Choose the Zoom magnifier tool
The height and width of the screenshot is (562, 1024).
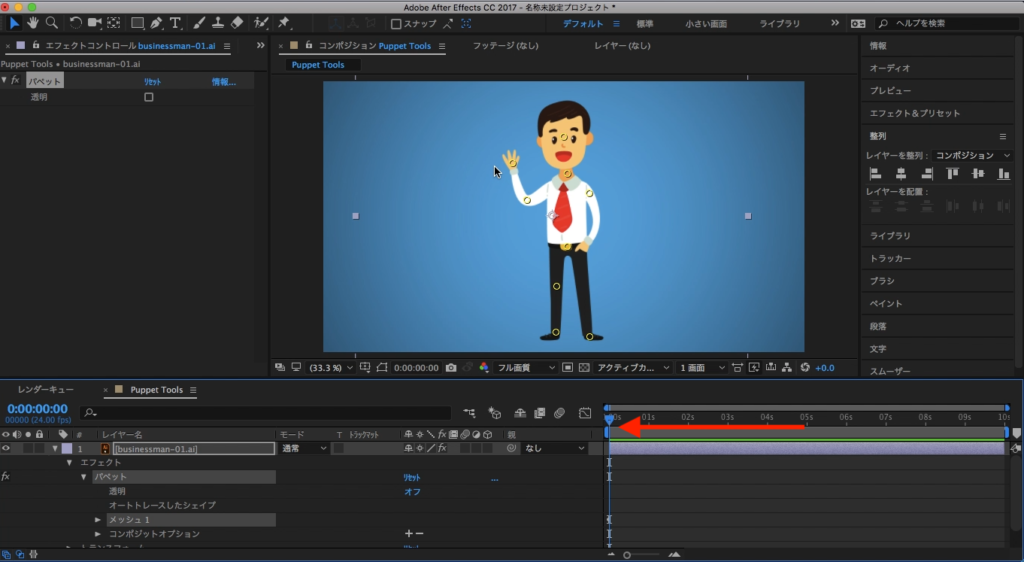point(50,22)
